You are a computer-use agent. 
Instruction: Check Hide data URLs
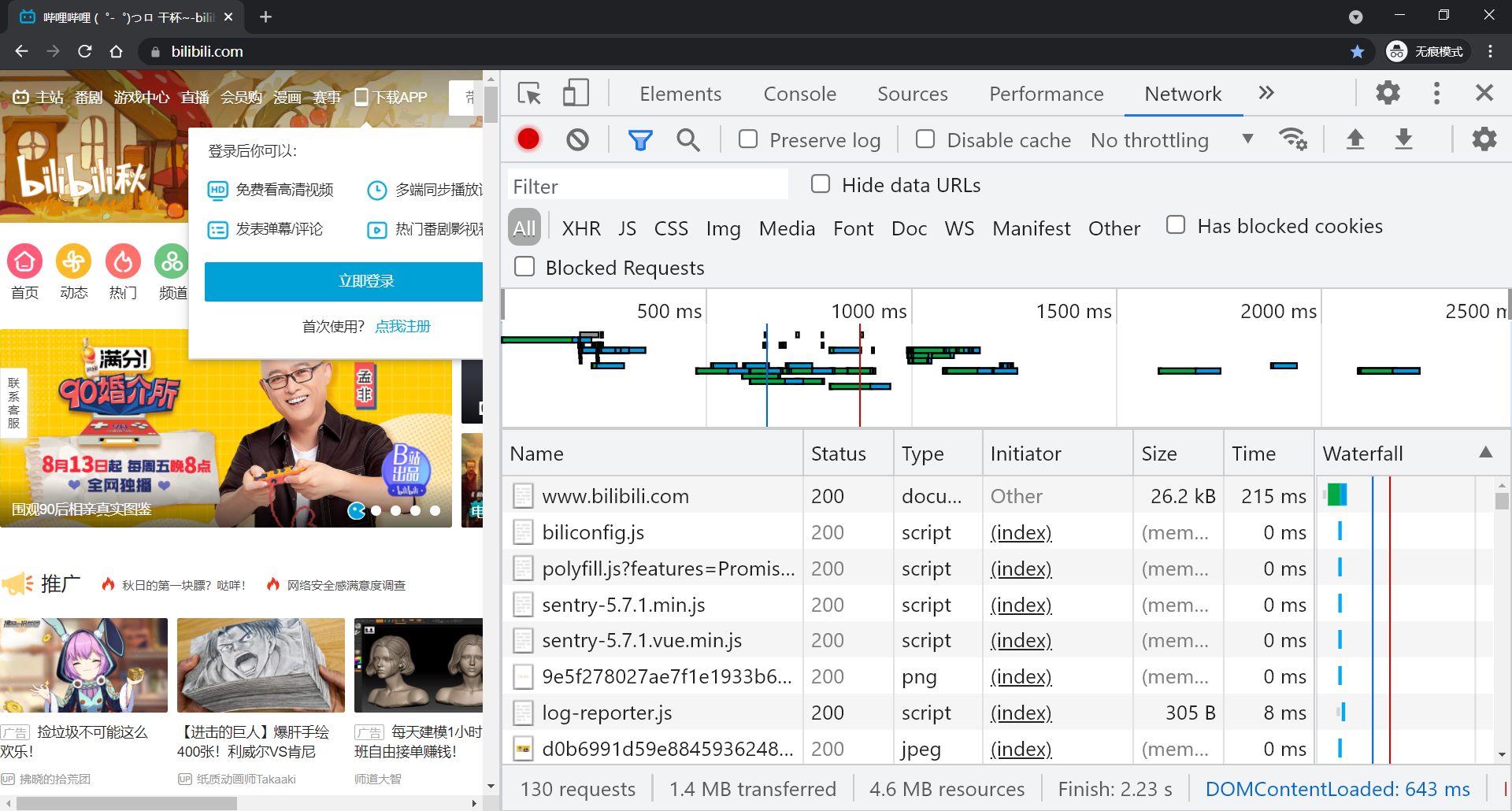point(821,184)
